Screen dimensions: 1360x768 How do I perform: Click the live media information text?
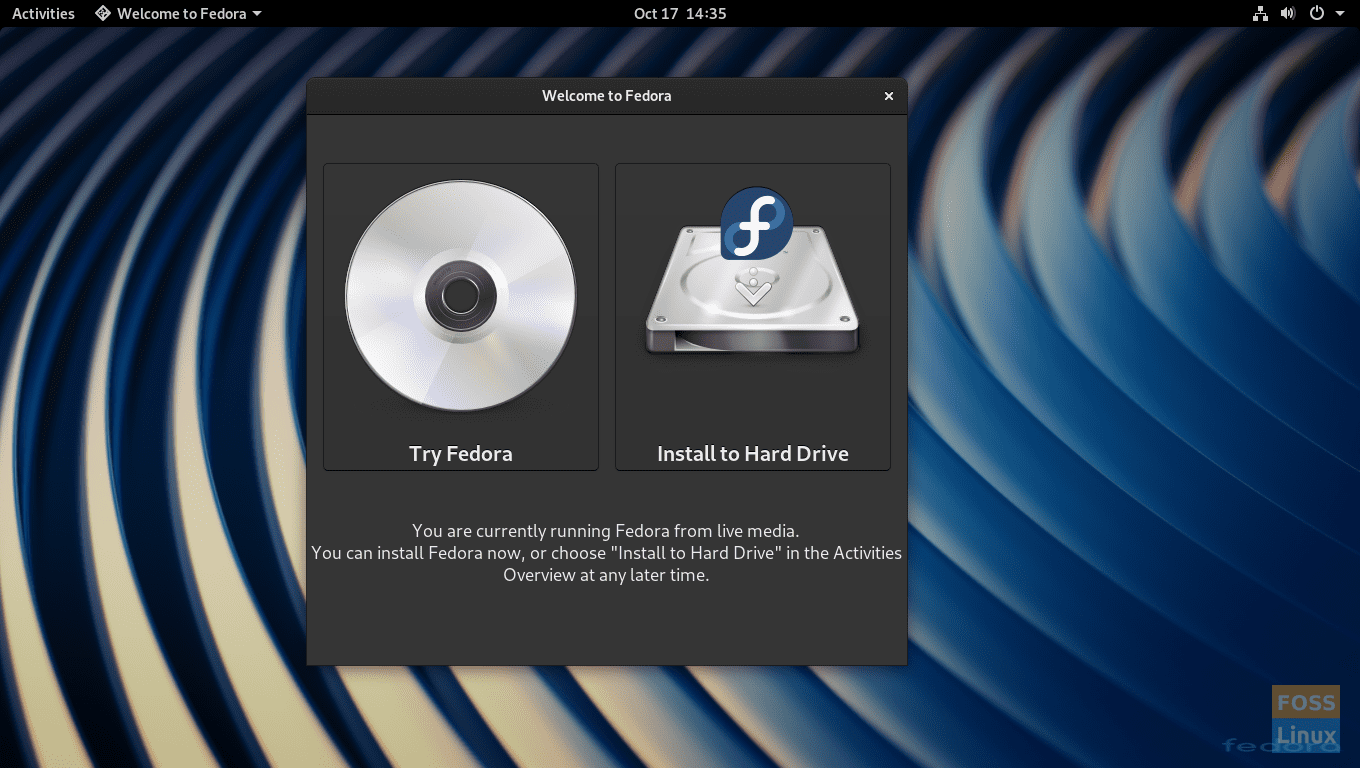[x=606, y=552]
